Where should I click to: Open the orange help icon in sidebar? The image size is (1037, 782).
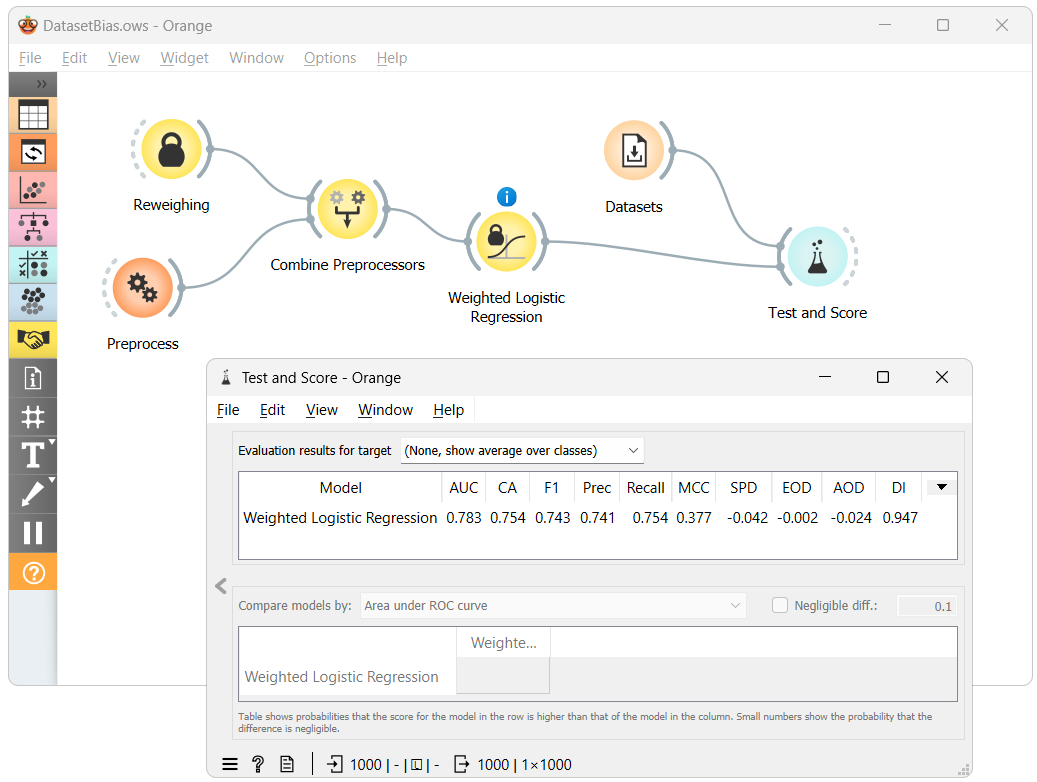33,572
